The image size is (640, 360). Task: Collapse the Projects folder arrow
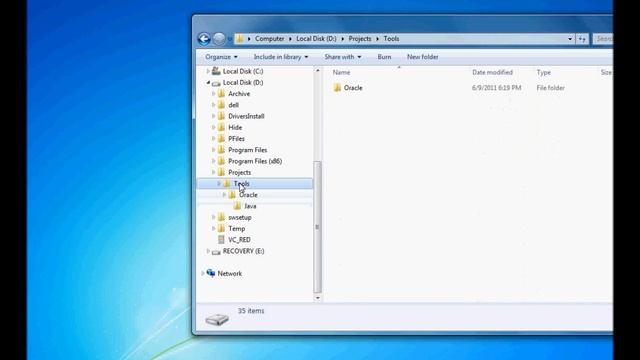tap(213, 172)
